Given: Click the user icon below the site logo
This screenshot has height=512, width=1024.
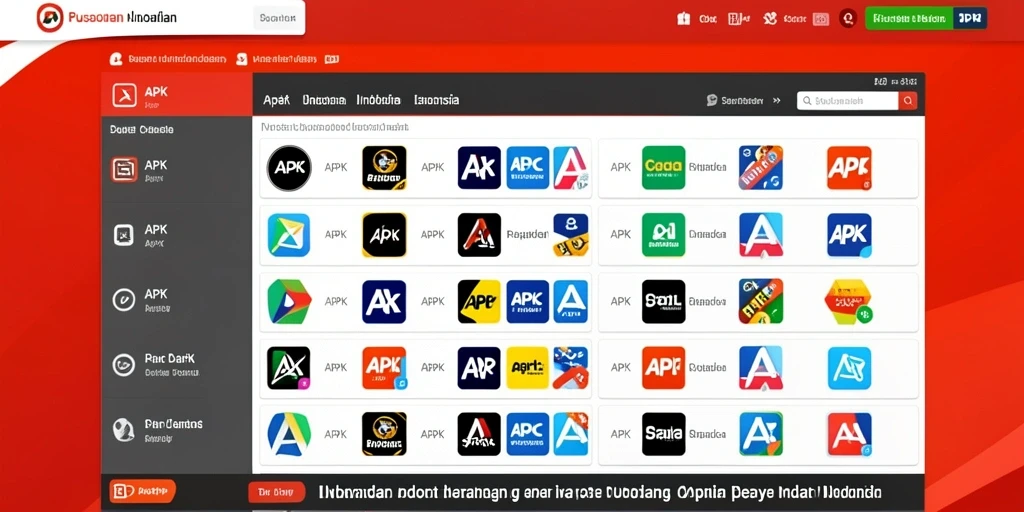Looking at the screenshot, I should tap(116, 59).
